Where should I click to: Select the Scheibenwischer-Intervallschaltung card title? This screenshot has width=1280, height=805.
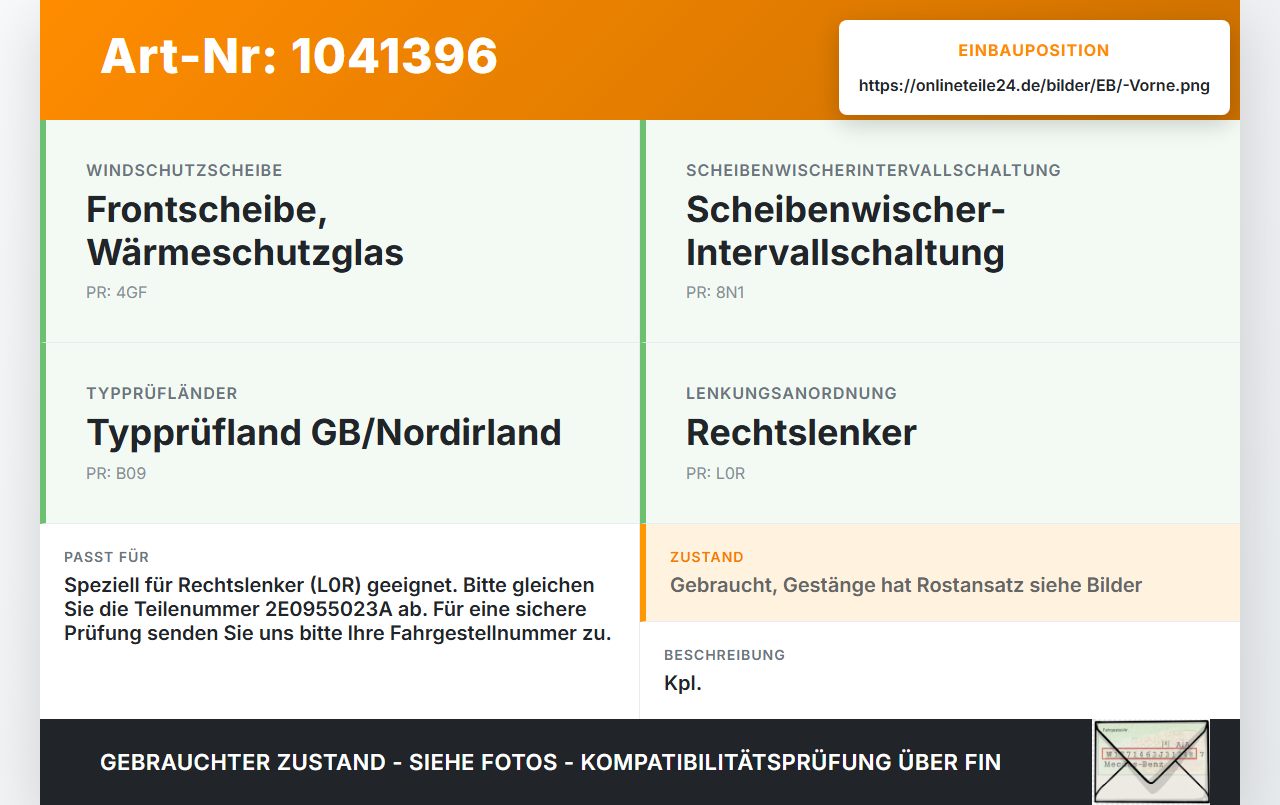[845, 231]
